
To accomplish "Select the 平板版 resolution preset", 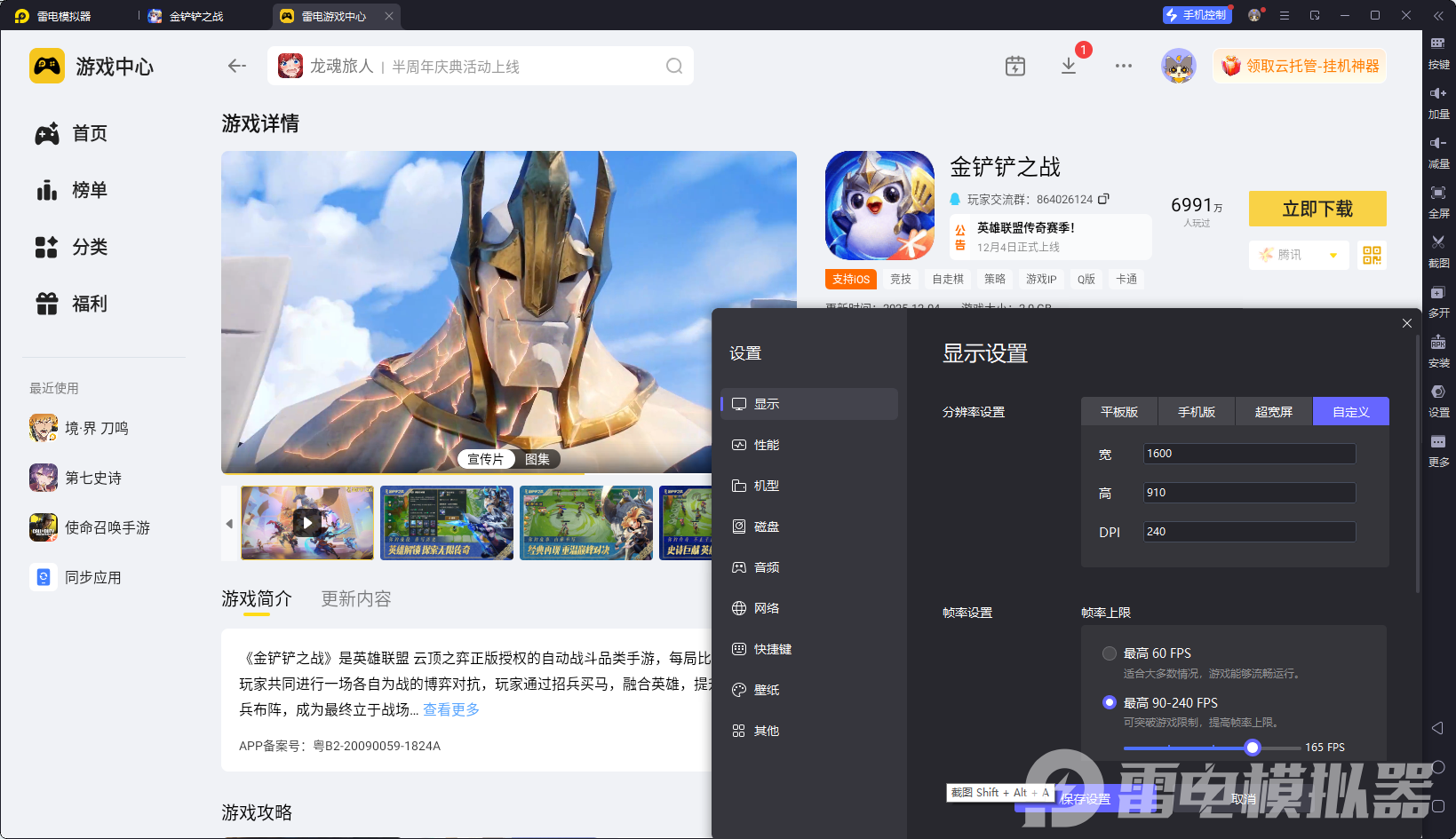I will 1118,412.
